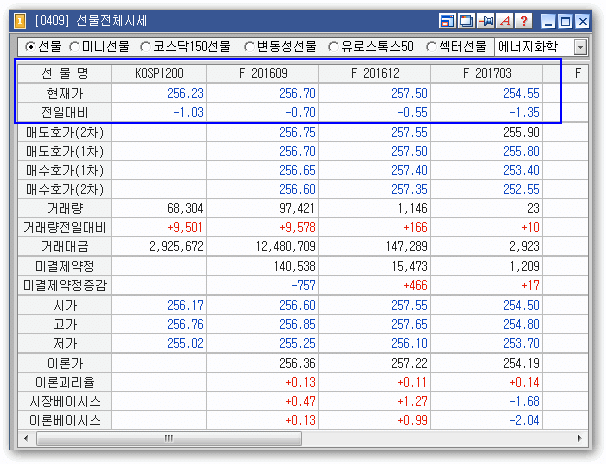Click the open interest 140,538
Viewport: 606px width, 464px height.
(x=295, y=266)
